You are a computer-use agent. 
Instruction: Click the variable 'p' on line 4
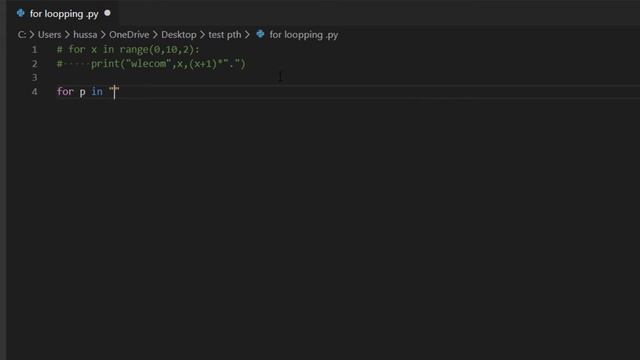(82, 92)
